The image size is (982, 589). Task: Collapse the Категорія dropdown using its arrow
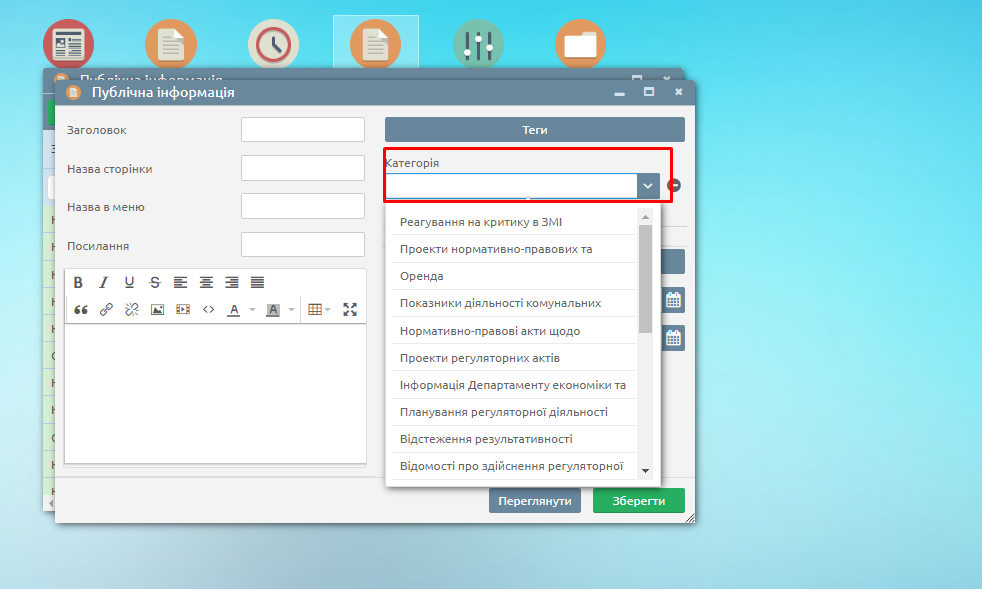click(648, 186)
